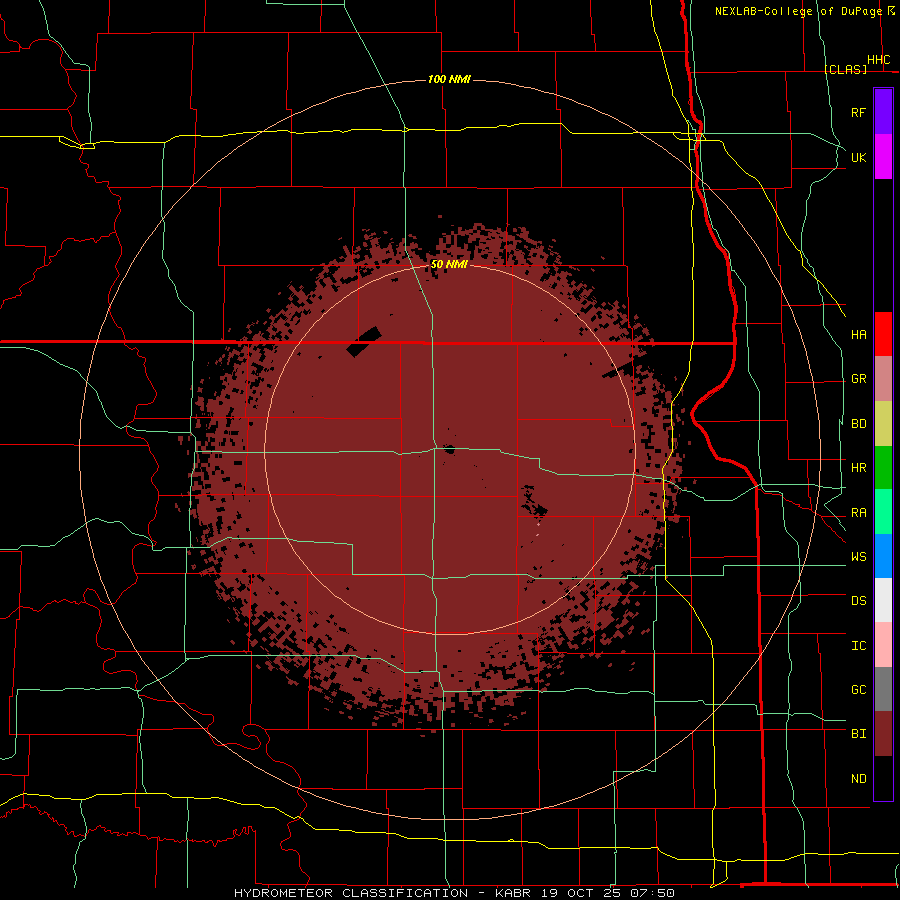Click the WS legend label

pos(858,556)
